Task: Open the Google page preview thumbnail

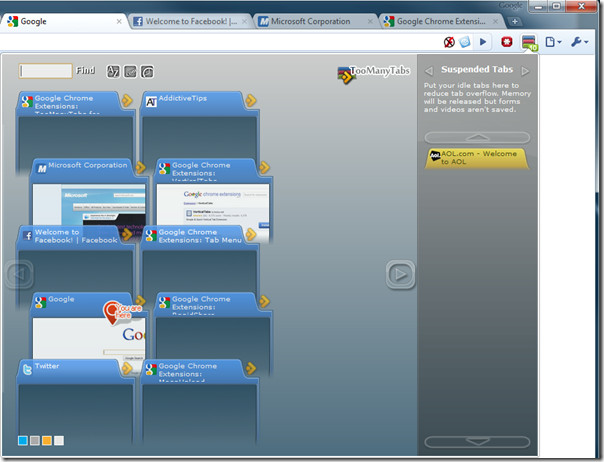Action: pos(89,338)
